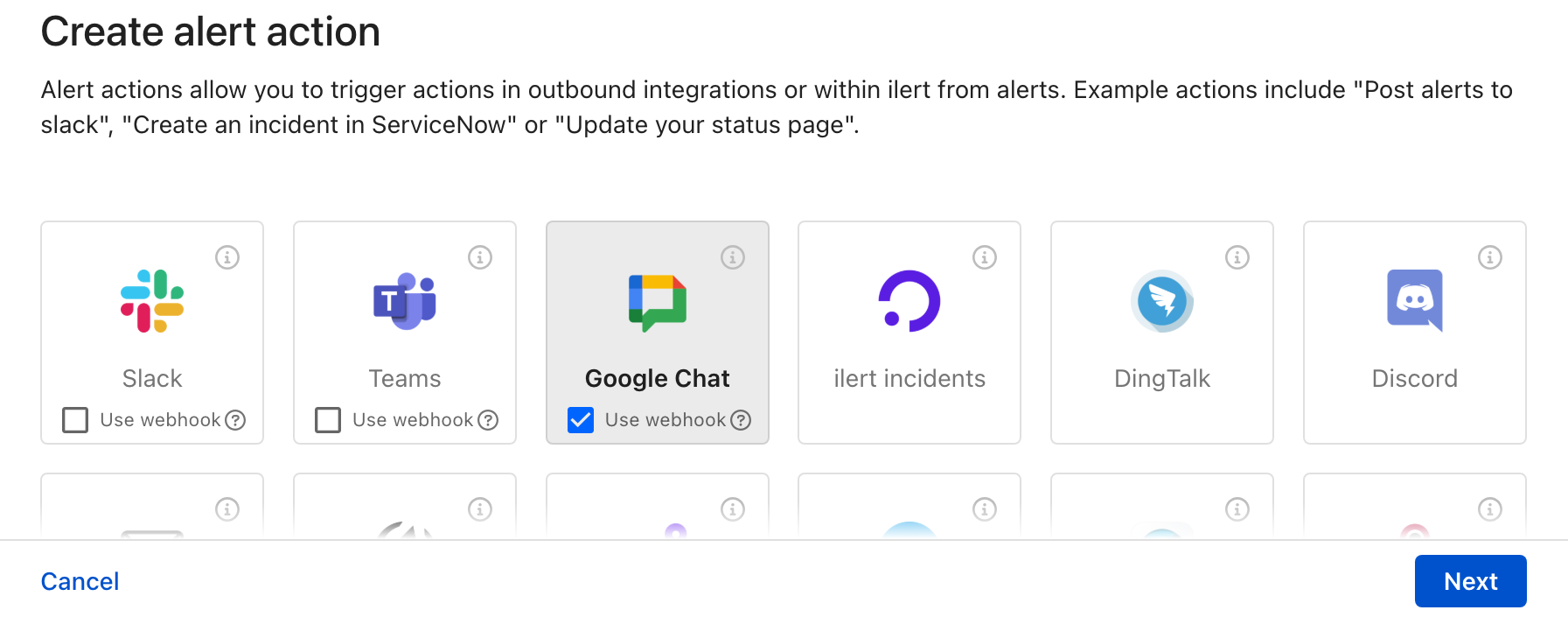Uncheck Use webhook for Google Chat

581,420
